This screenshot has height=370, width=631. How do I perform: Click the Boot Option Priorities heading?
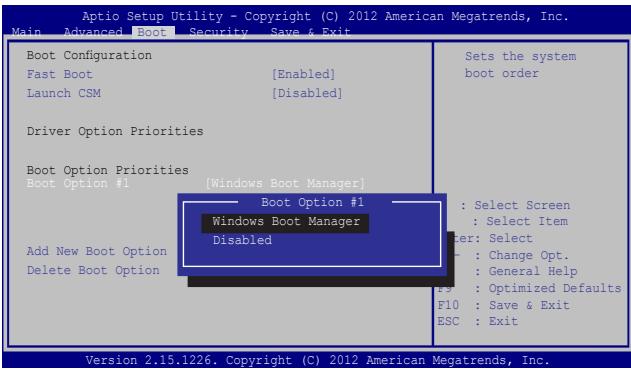107,170
